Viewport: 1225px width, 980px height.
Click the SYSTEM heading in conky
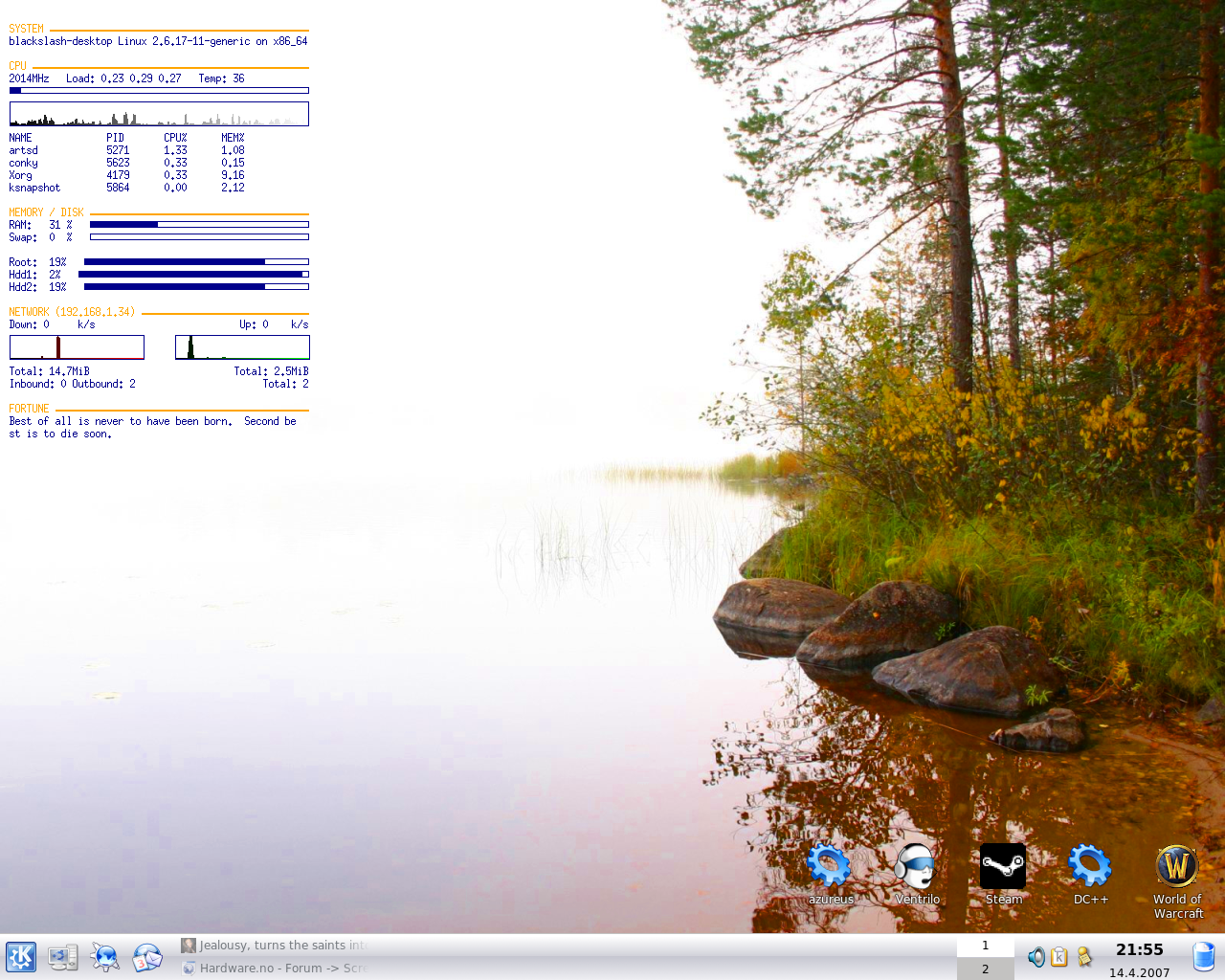coord(26,29)
